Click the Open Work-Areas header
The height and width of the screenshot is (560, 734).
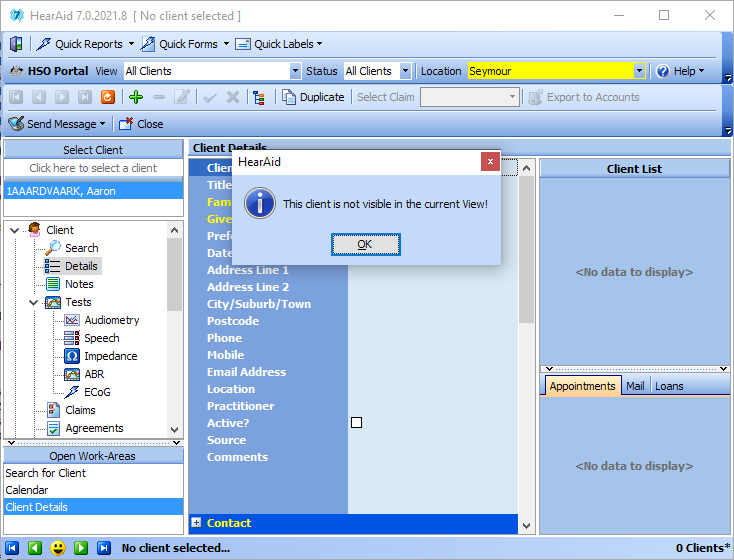(x=93, y=456)
